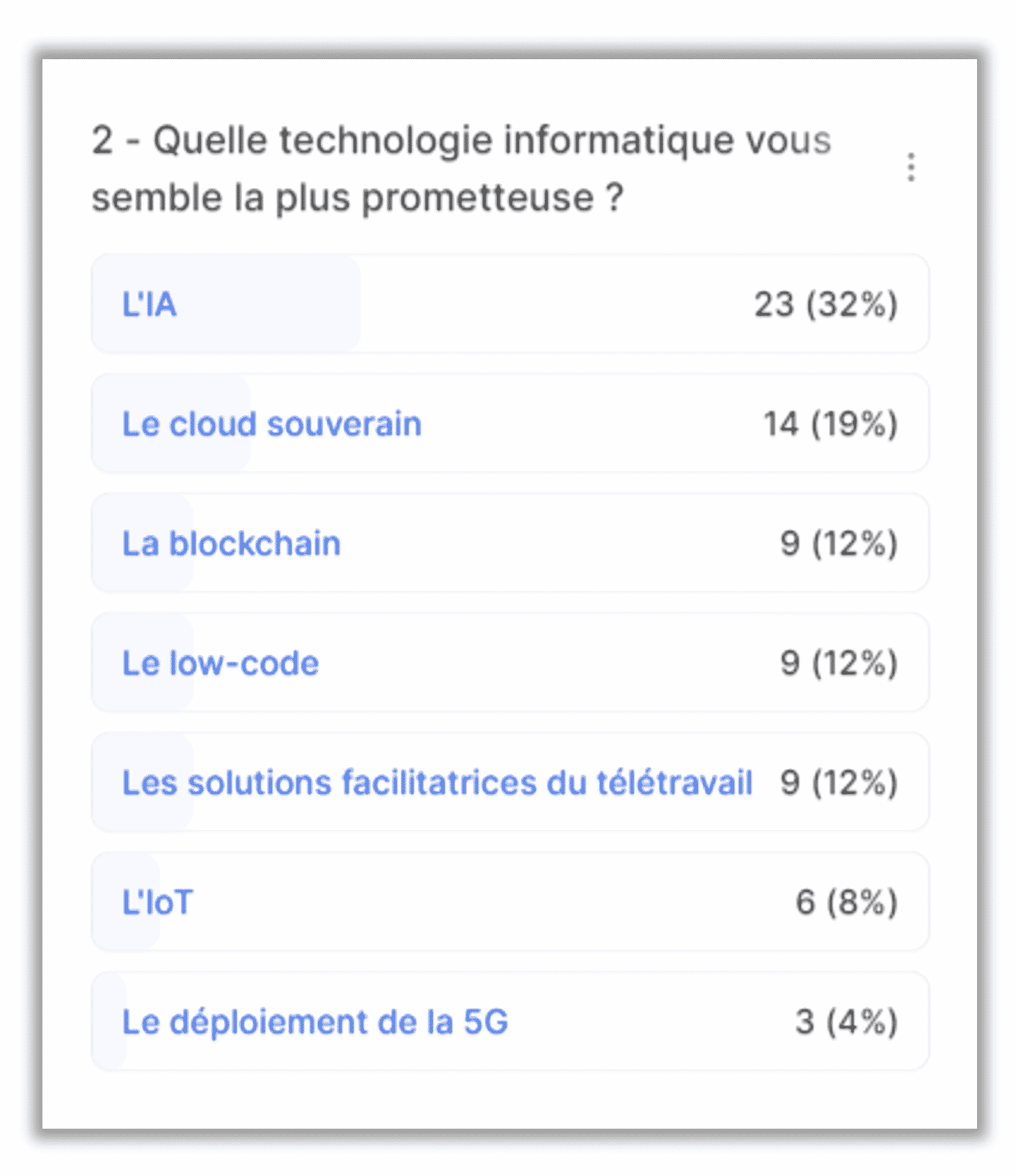1016x1176 pixels.
Task: Select Le déploiement de la 5G
Action: pos(510,1022)
